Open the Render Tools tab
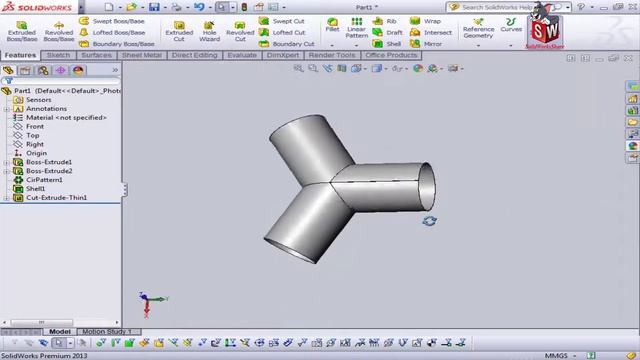The height and width of the screenshot is (360, 640). [x=332, y=55]
